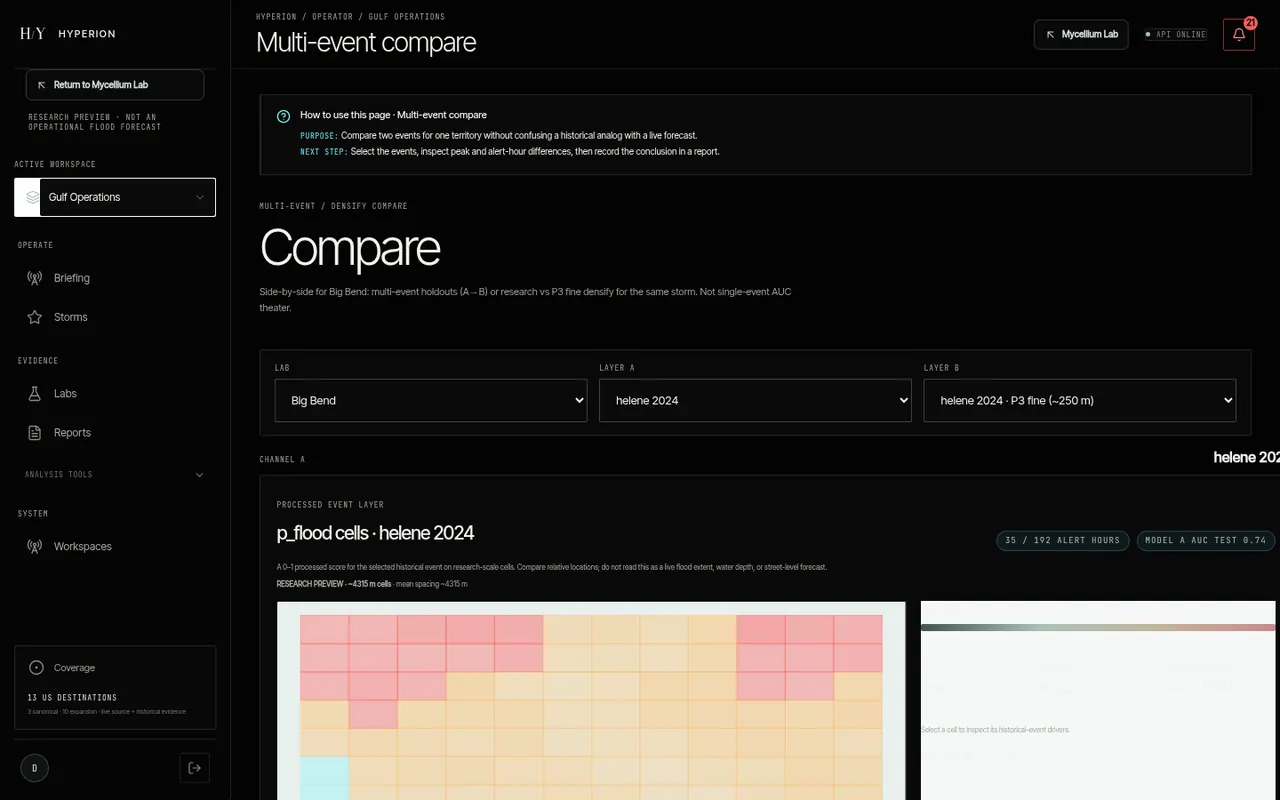Click the help question-mark icon
Image resolution: width=1280 pixels, height=800 pixels.
(284, 116)
